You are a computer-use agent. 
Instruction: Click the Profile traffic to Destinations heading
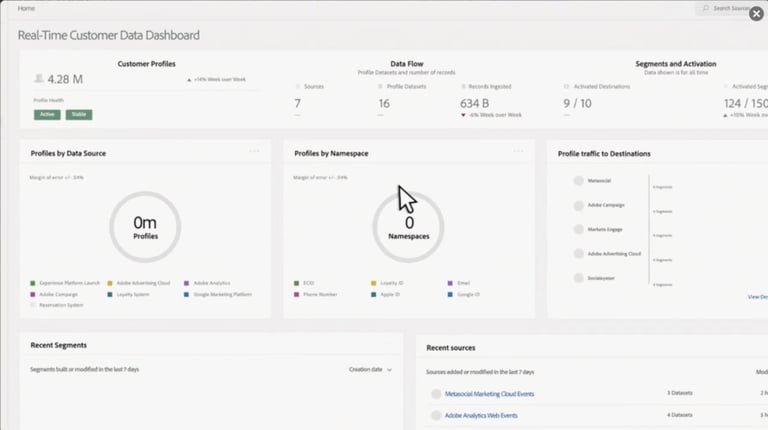click(604, 153)
